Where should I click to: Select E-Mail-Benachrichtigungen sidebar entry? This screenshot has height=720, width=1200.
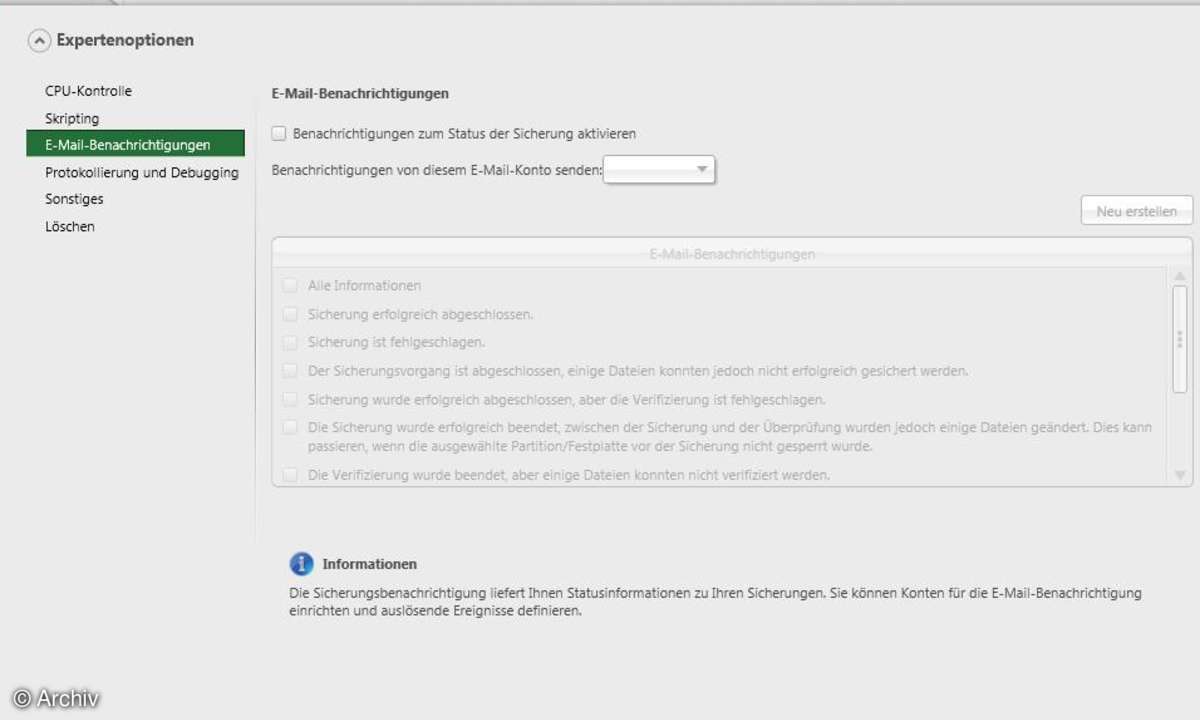(x=135, y=144)
